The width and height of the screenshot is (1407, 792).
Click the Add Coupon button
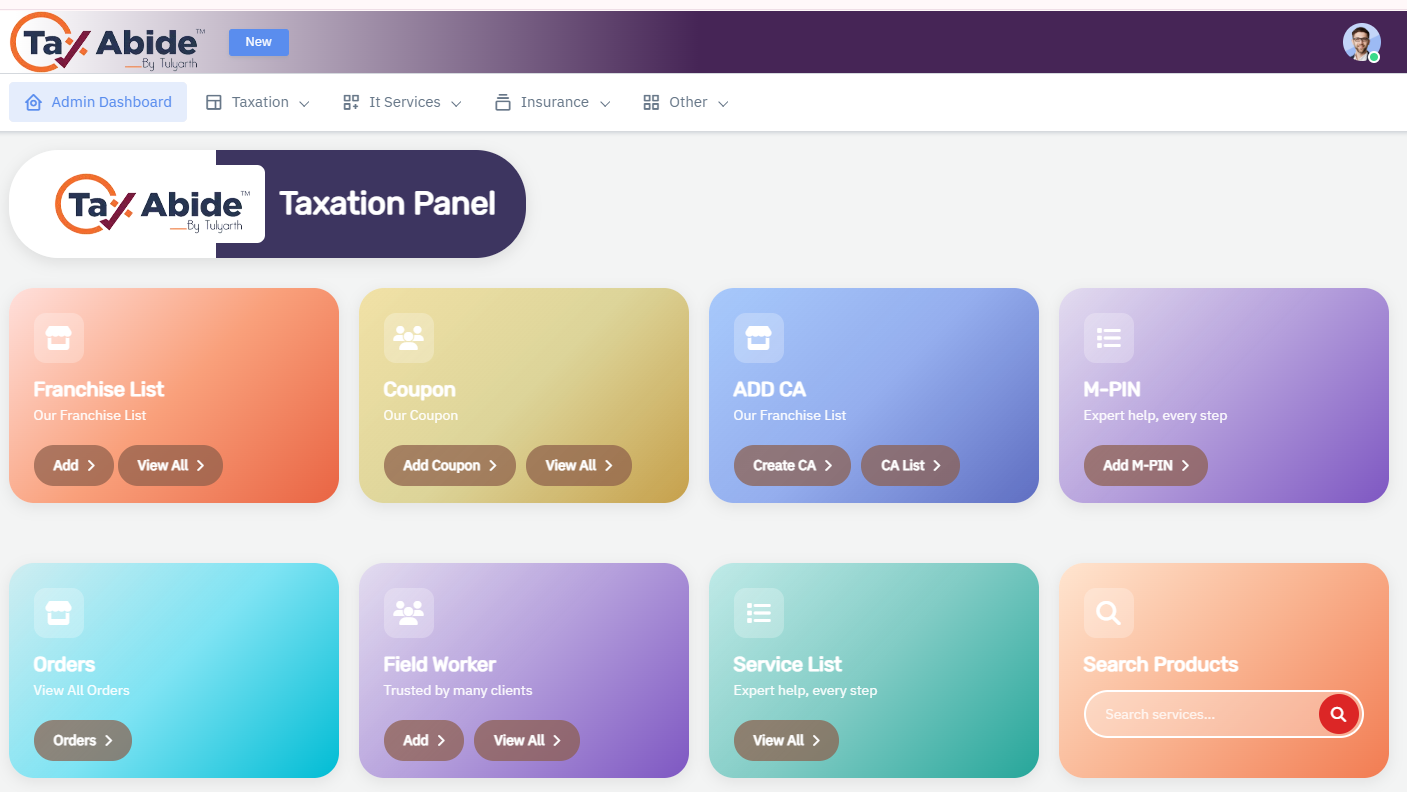coord(450,466)
